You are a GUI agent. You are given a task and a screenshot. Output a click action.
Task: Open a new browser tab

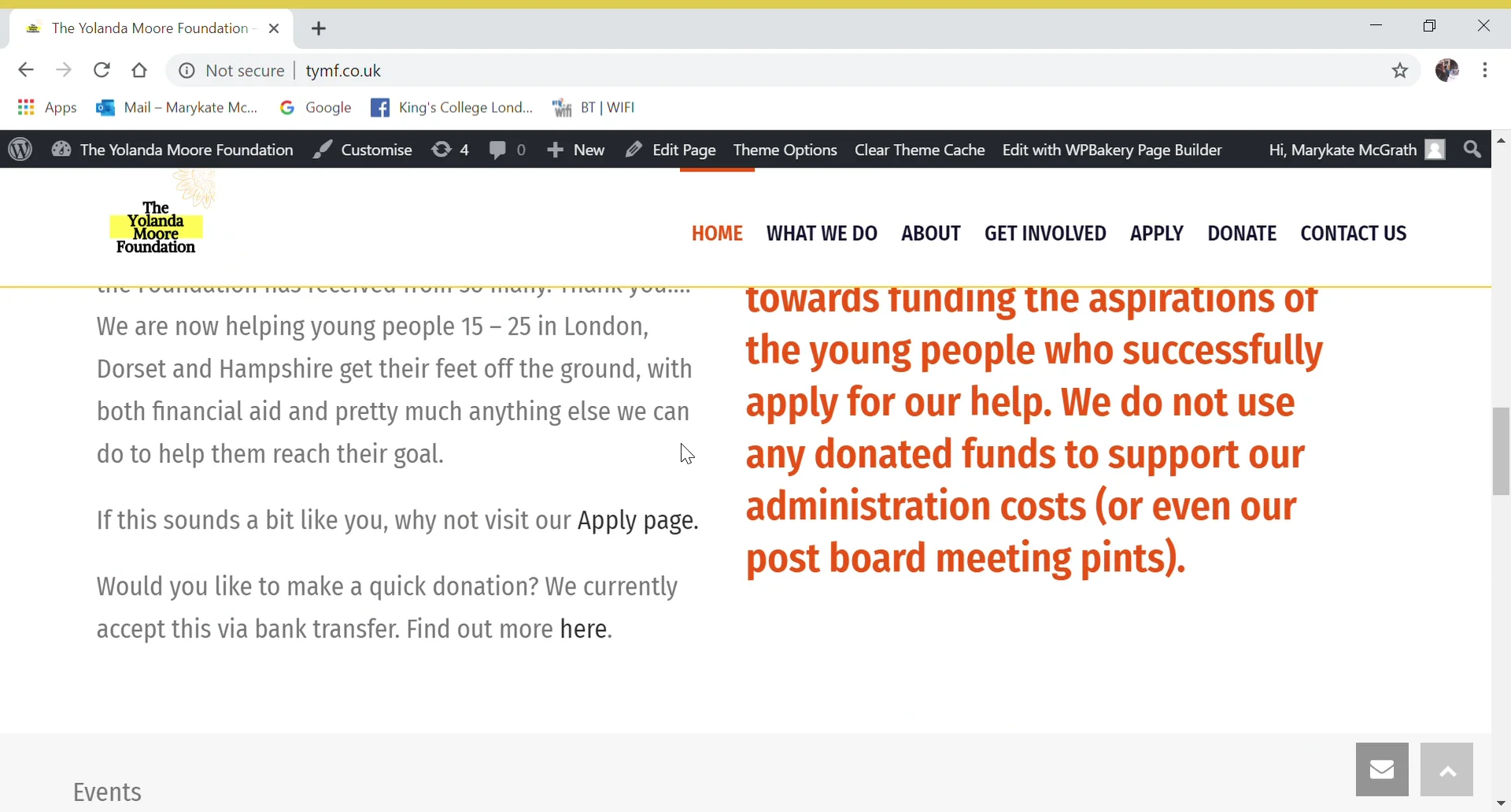tap(320, 28)
